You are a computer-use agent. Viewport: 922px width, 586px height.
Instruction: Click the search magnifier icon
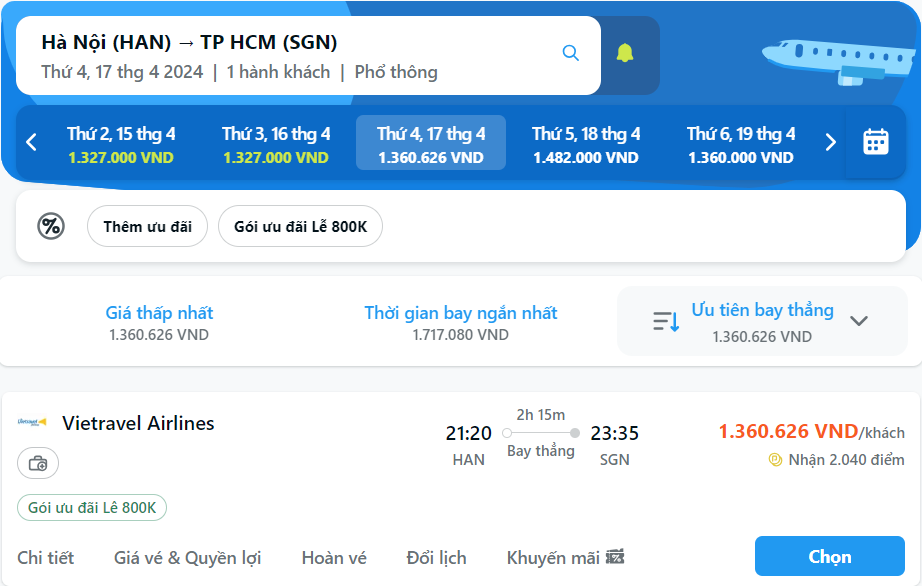[x=570, y=53]
